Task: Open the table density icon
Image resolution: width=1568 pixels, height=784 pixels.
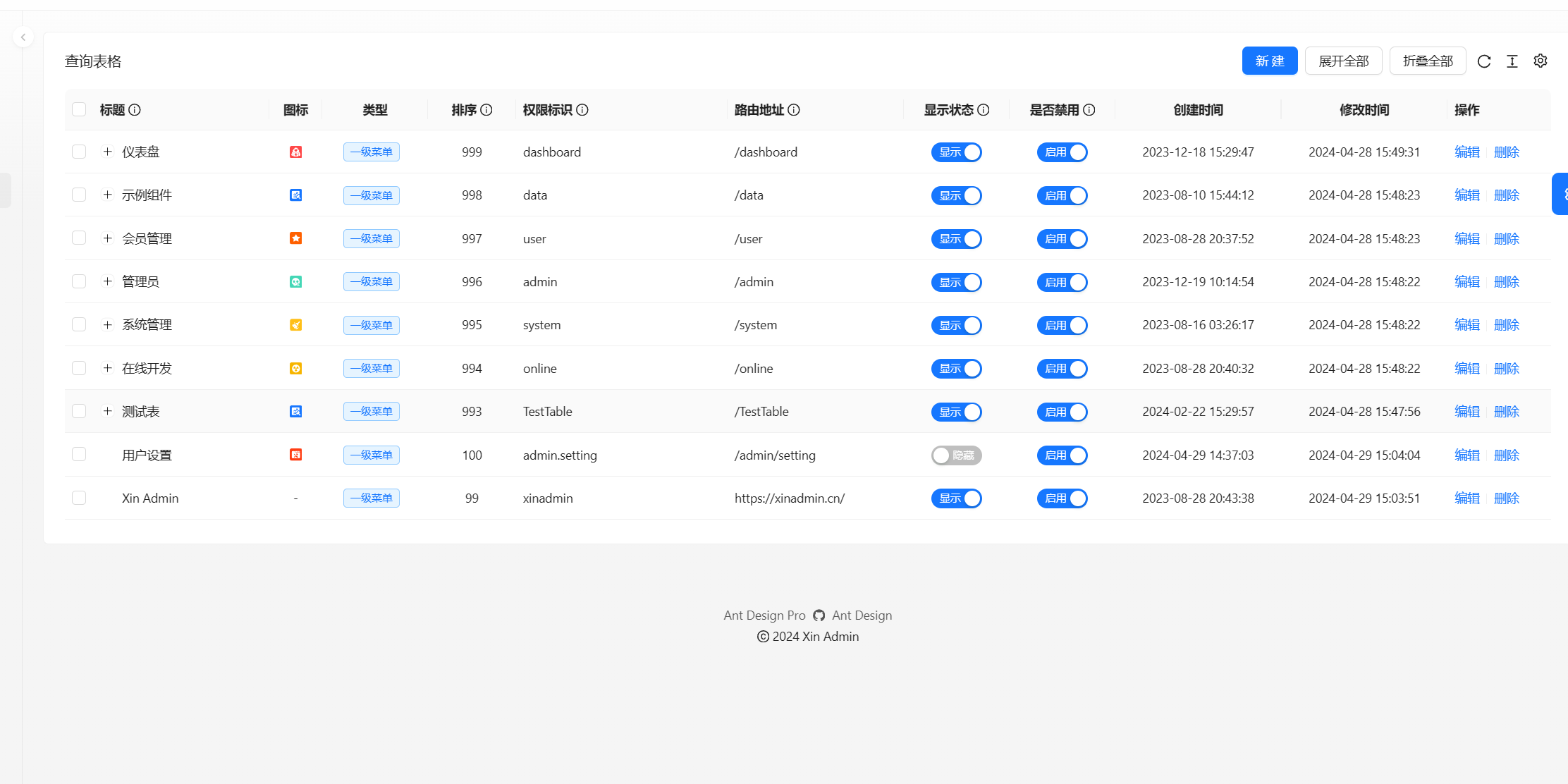Action: pos(1512,61)
